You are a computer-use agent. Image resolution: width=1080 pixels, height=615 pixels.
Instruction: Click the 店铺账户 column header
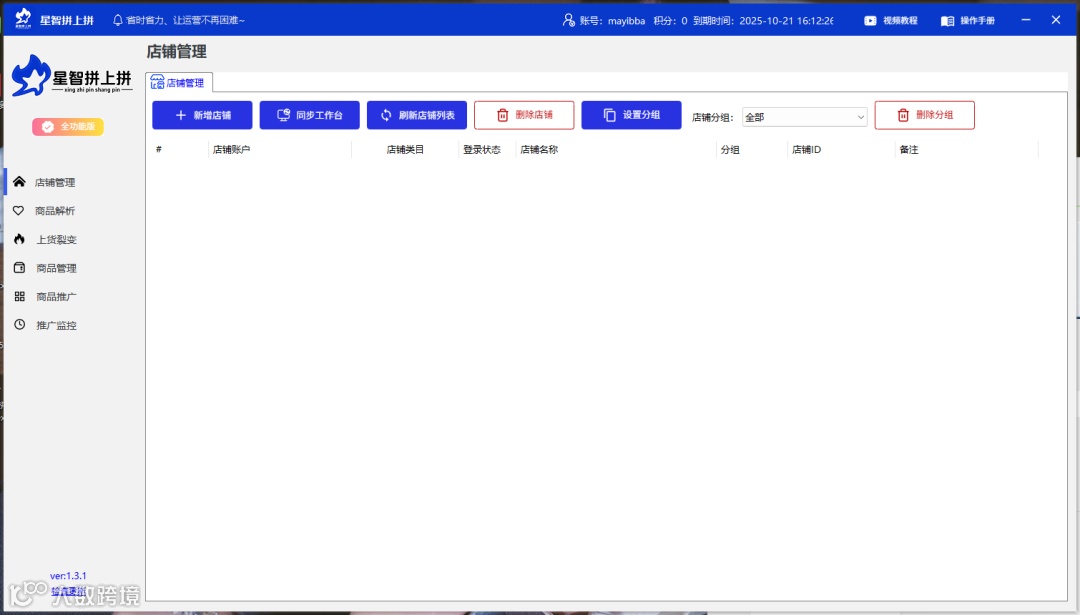pyautogui.click(x=231, y=149)
